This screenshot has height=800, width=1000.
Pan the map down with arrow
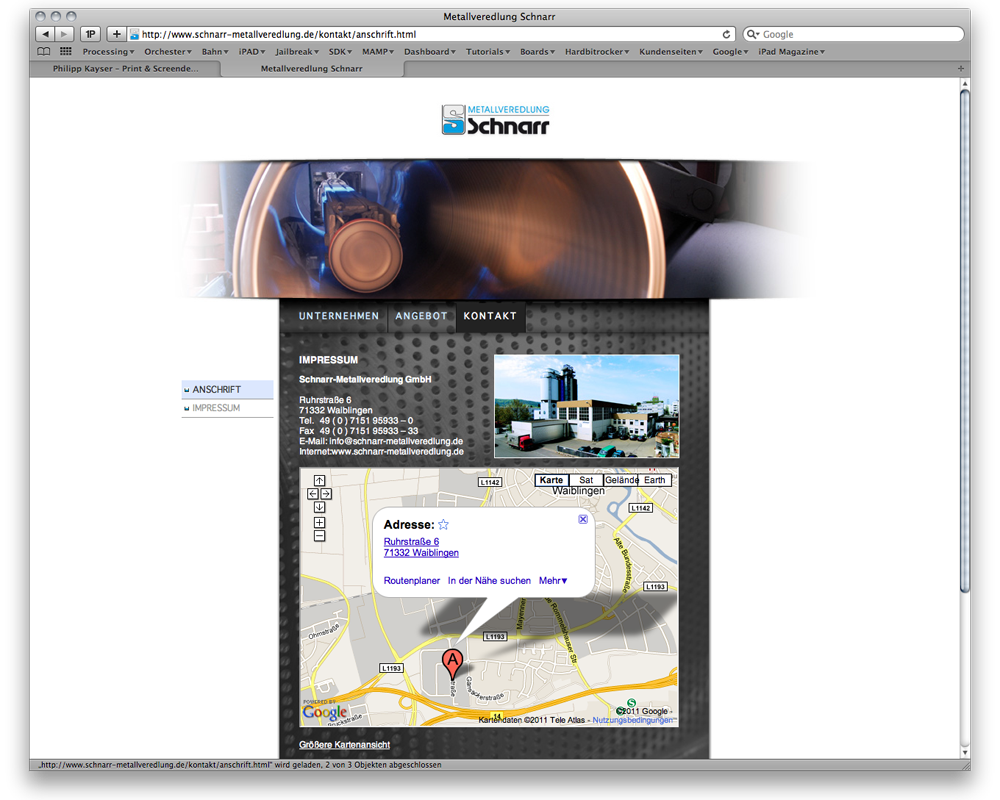point(320,507)
